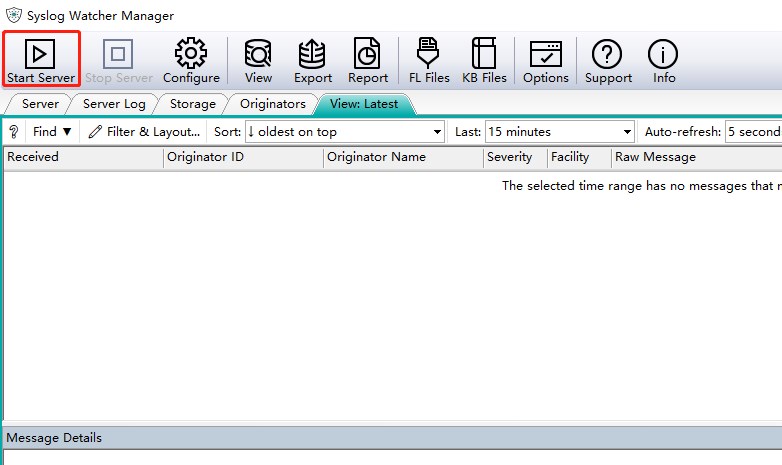The height and width of the screenshot is (465, 782).
Task: Sort by Received column header
Action: click(x=83, y=157)
